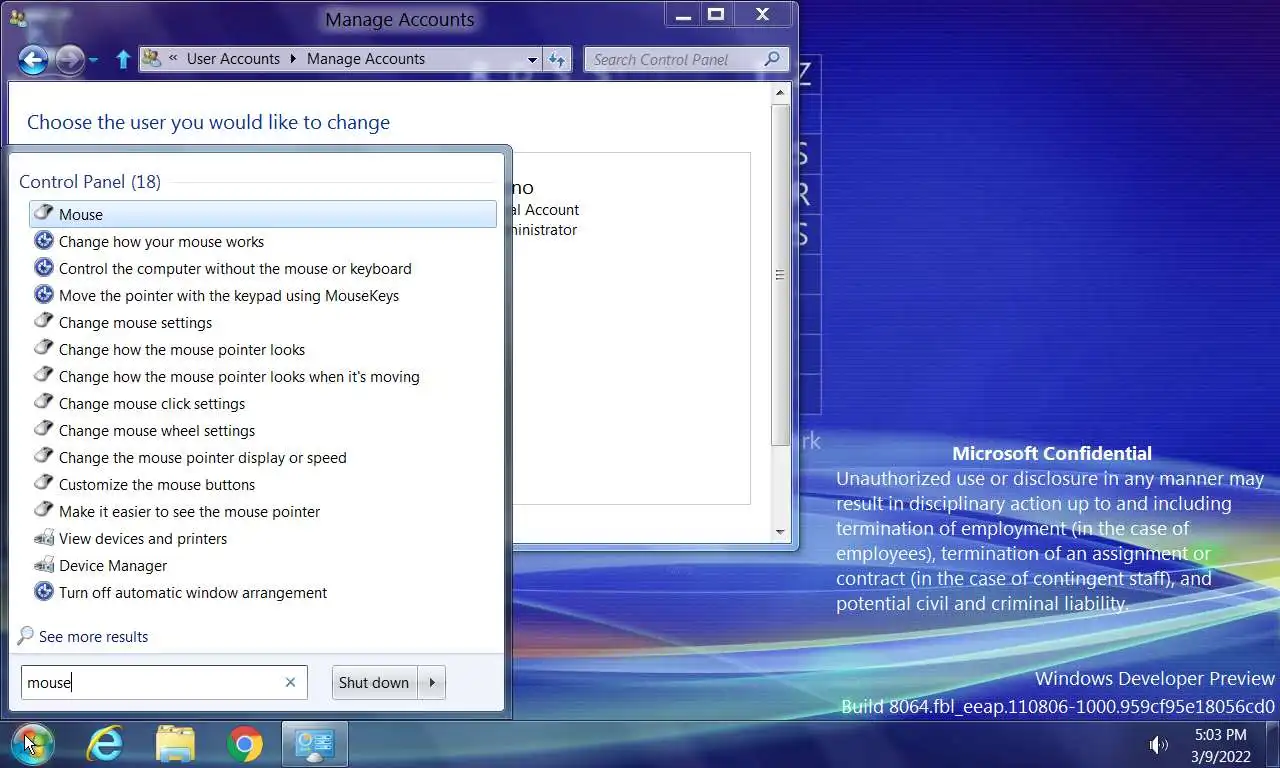Click mouse icon beside 'Change mouse wheel settings'

point(43,430)
